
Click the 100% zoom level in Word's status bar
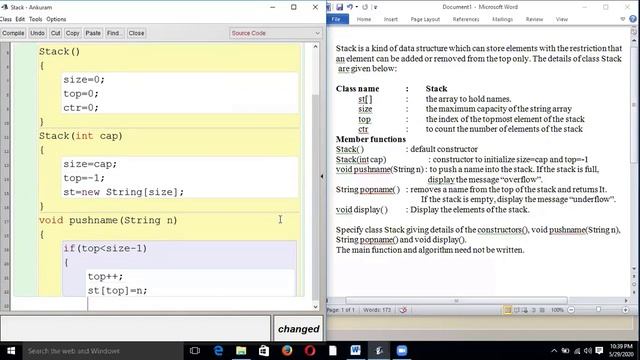[557, 310]
